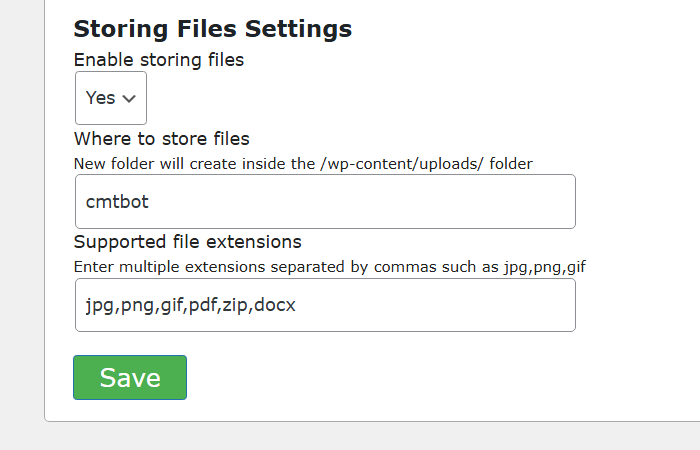The height and width of the screenshot is (450, 700).
Task: Click the jpg entry in extensions field
Action: (99, 306)
